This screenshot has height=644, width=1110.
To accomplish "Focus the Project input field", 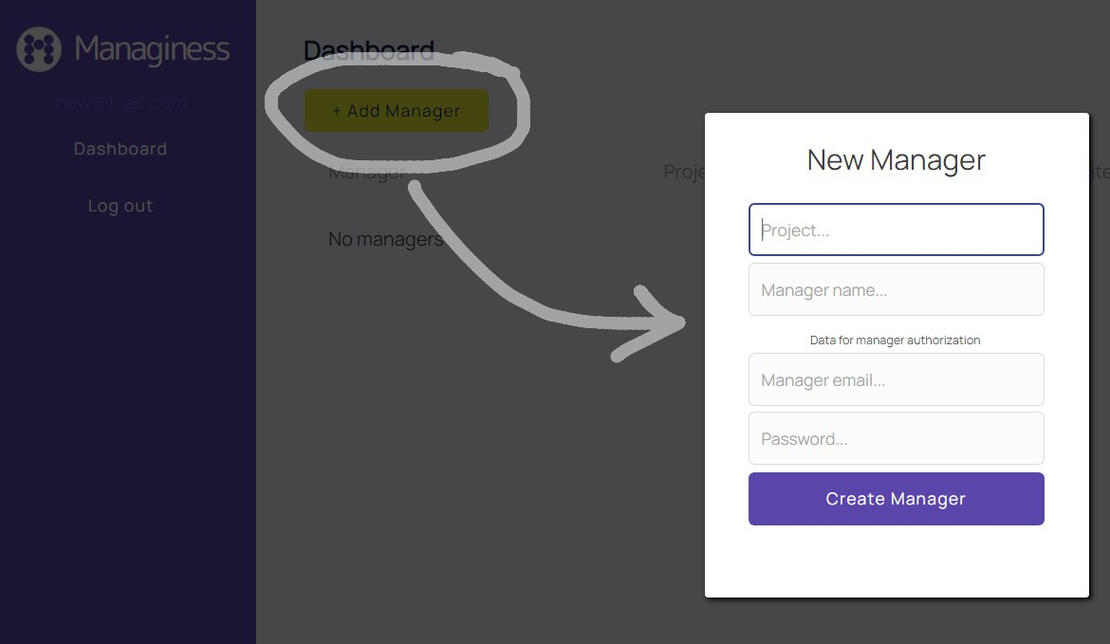I will pyautogui.click(x=896, y=229).
